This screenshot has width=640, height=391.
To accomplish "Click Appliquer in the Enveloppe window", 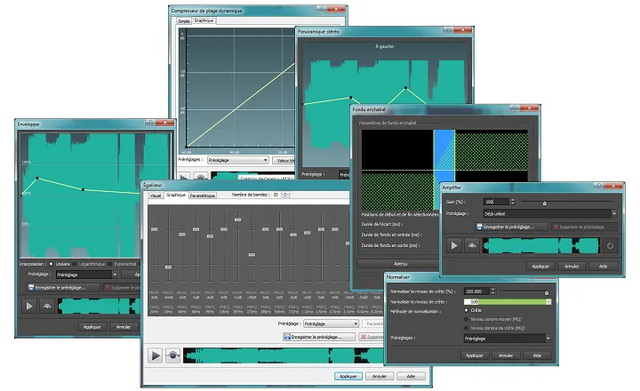I will 92,327.
